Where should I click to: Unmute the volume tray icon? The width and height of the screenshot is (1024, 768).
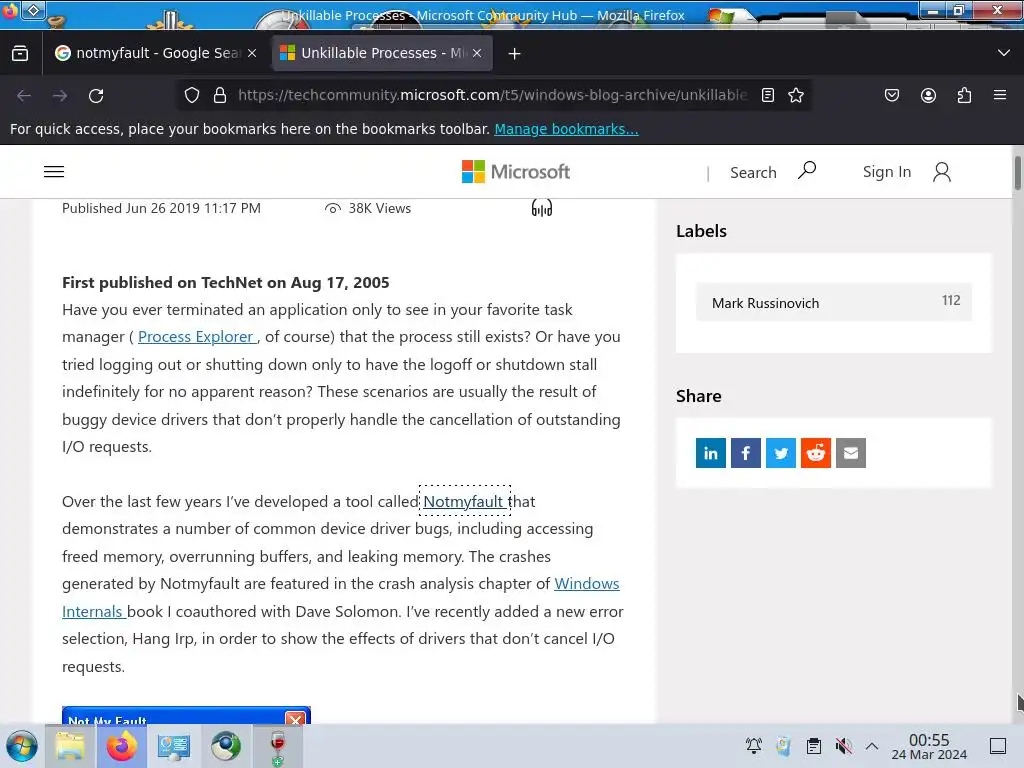pos(843,745)
